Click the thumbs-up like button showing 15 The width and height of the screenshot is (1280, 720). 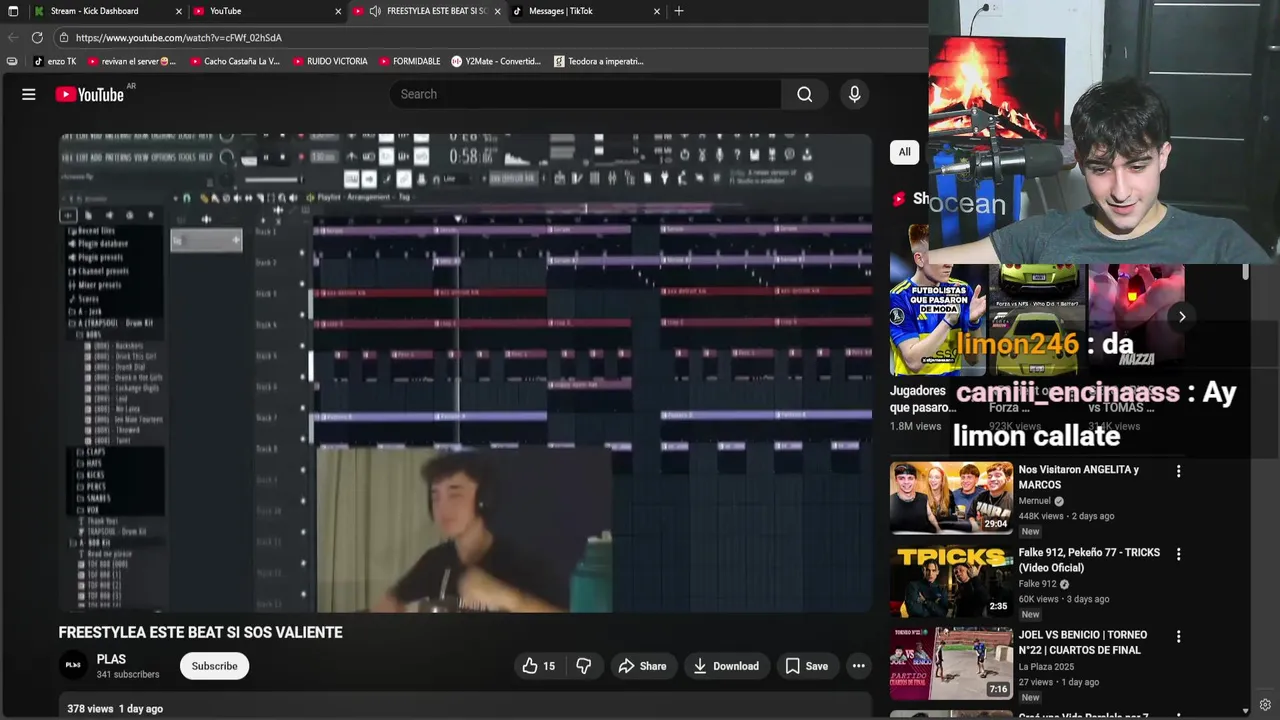coord(538,666)
